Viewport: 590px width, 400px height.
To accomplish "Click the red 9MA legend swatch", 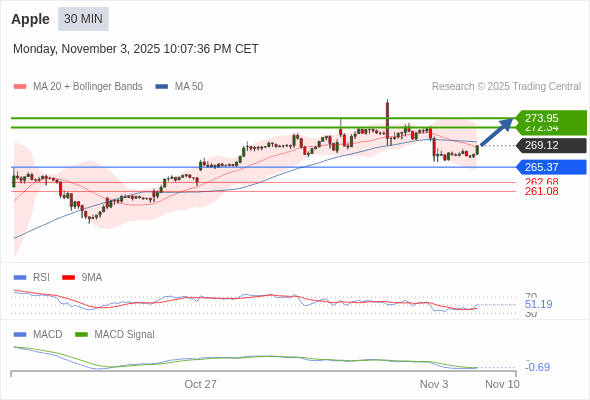I will 68,278.
